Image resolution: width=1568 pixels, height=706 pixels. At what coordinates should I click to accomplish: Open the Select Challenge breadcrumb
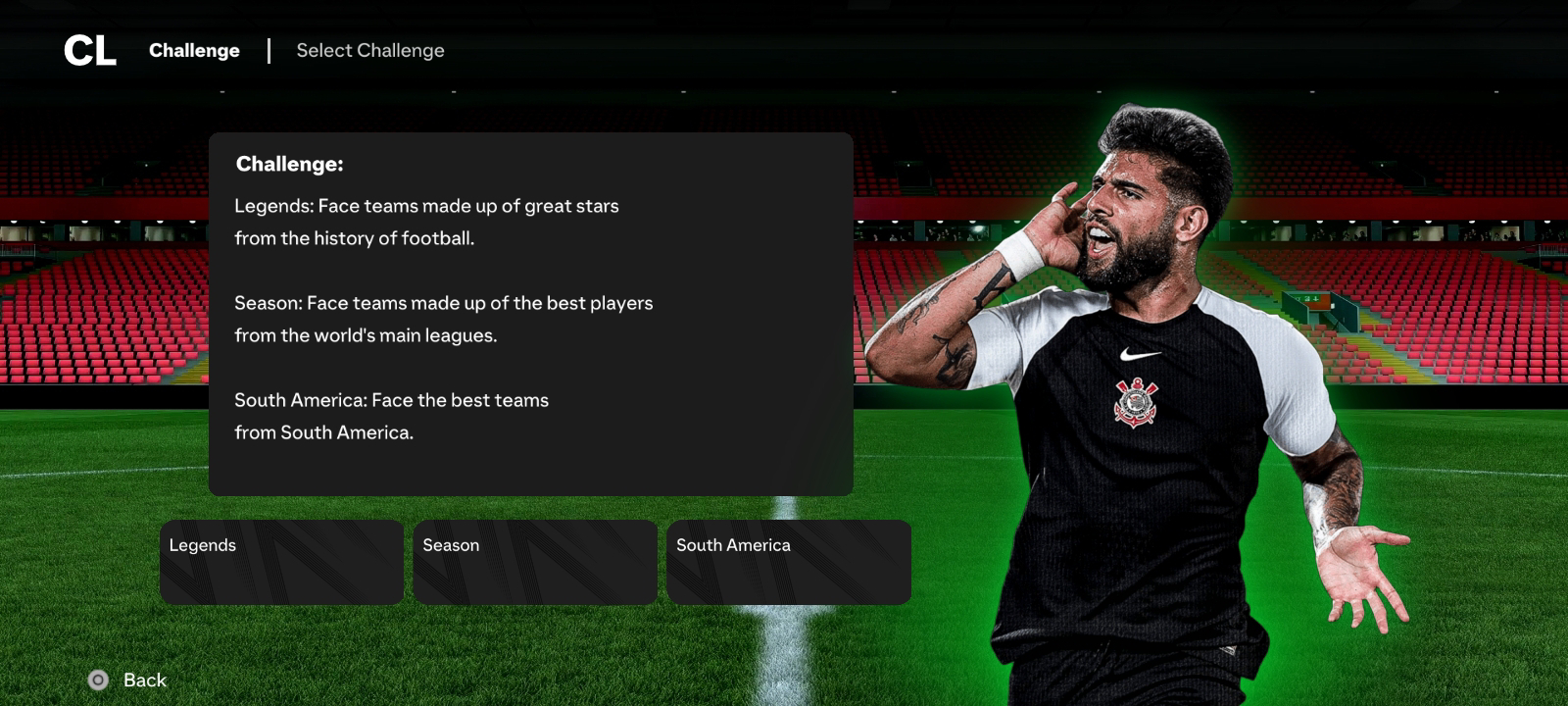[x=370, y=51]
